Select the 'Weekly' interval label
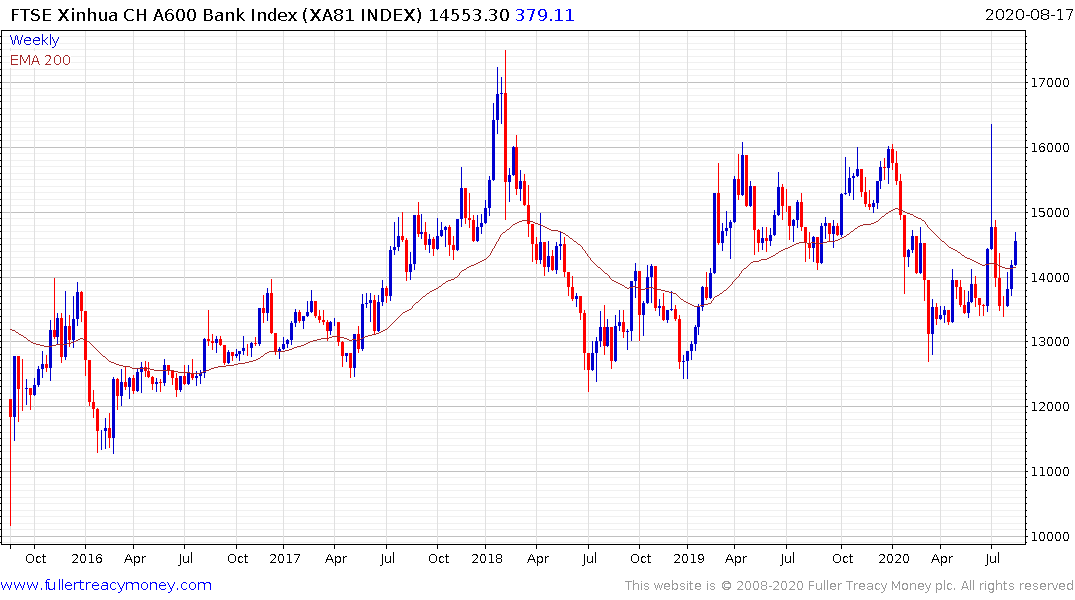This screenshot has height=600, width=1075. pos(34,40)
